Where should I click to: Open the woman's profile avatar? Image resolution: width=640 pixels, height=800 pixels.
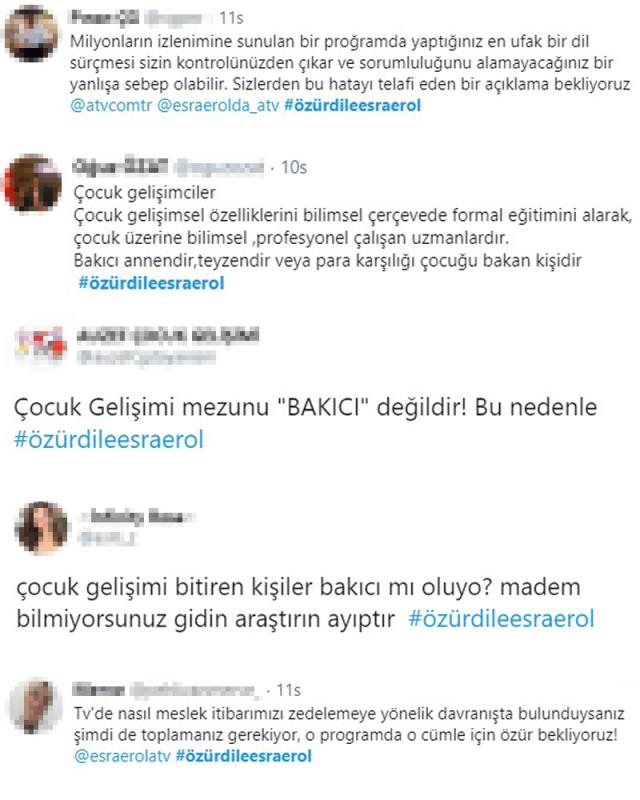point(41,527)
